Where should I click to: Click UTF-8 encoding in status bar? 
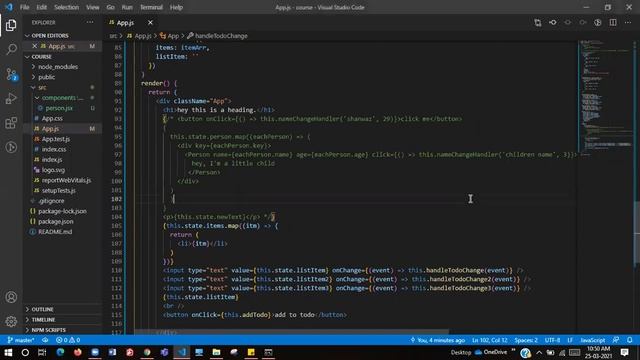[x=552, y=340]
